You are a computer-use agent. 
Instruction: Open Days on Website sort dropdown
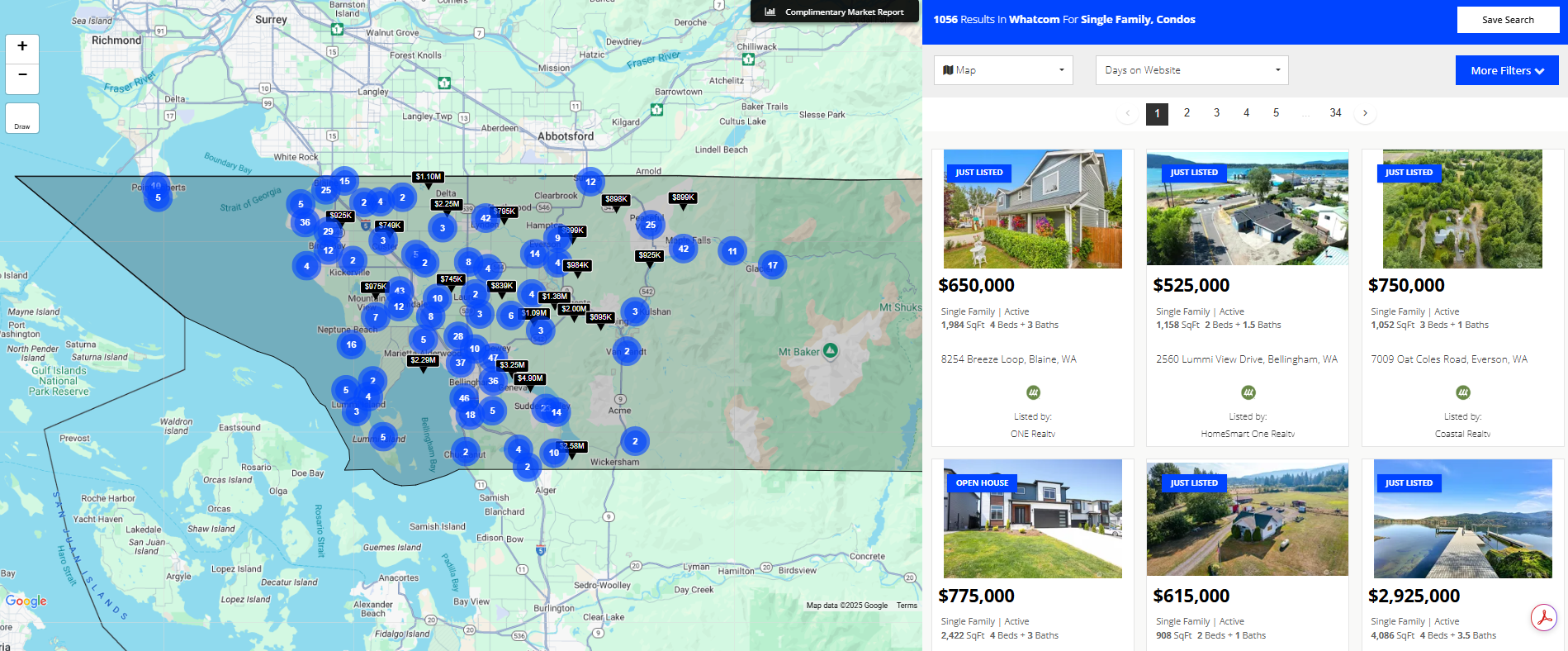pyautogui.click(x=1191, y=70)
